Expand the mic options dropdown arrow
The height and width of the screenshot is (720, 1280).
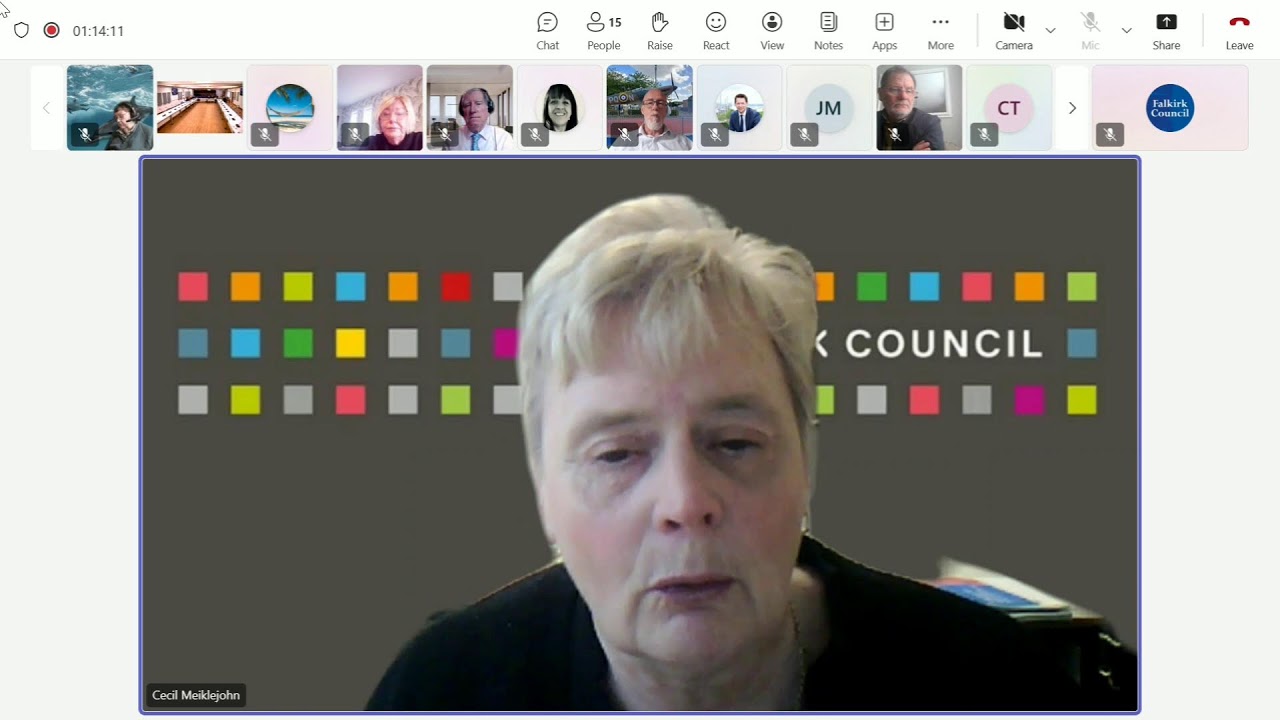point(1126,31)
